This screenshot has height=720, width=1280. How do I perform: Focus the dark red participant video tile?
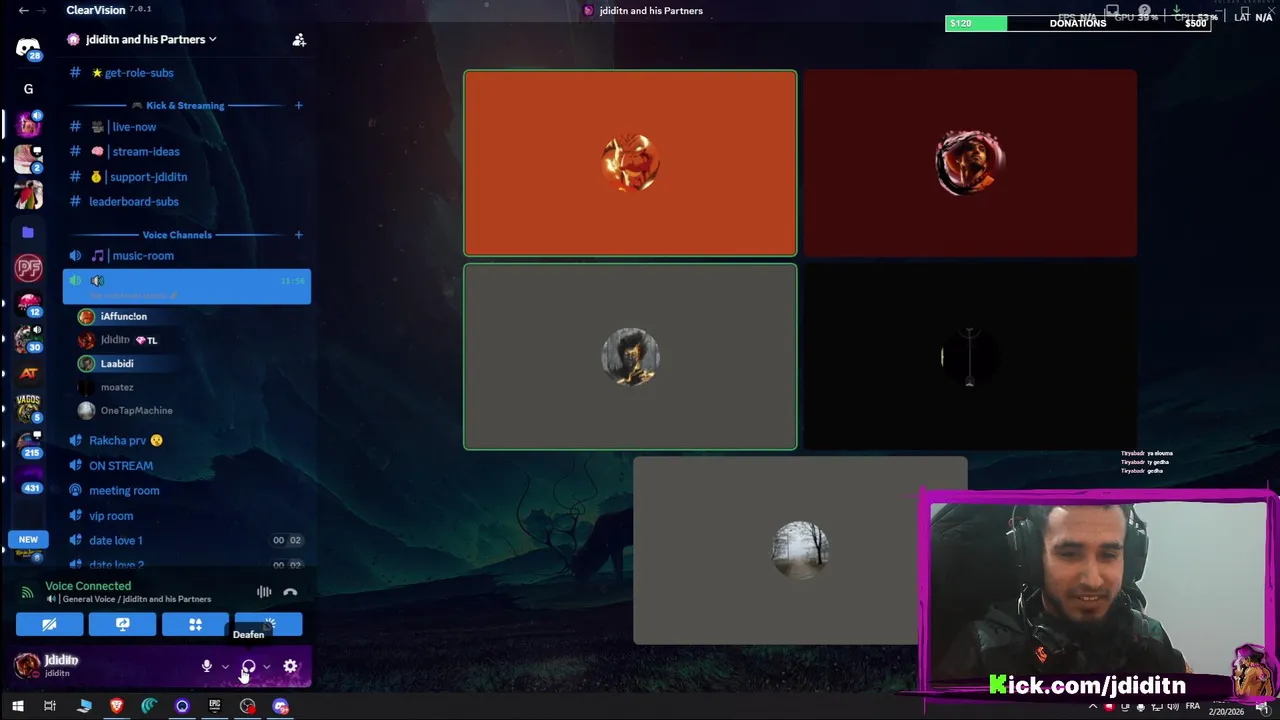970,163
